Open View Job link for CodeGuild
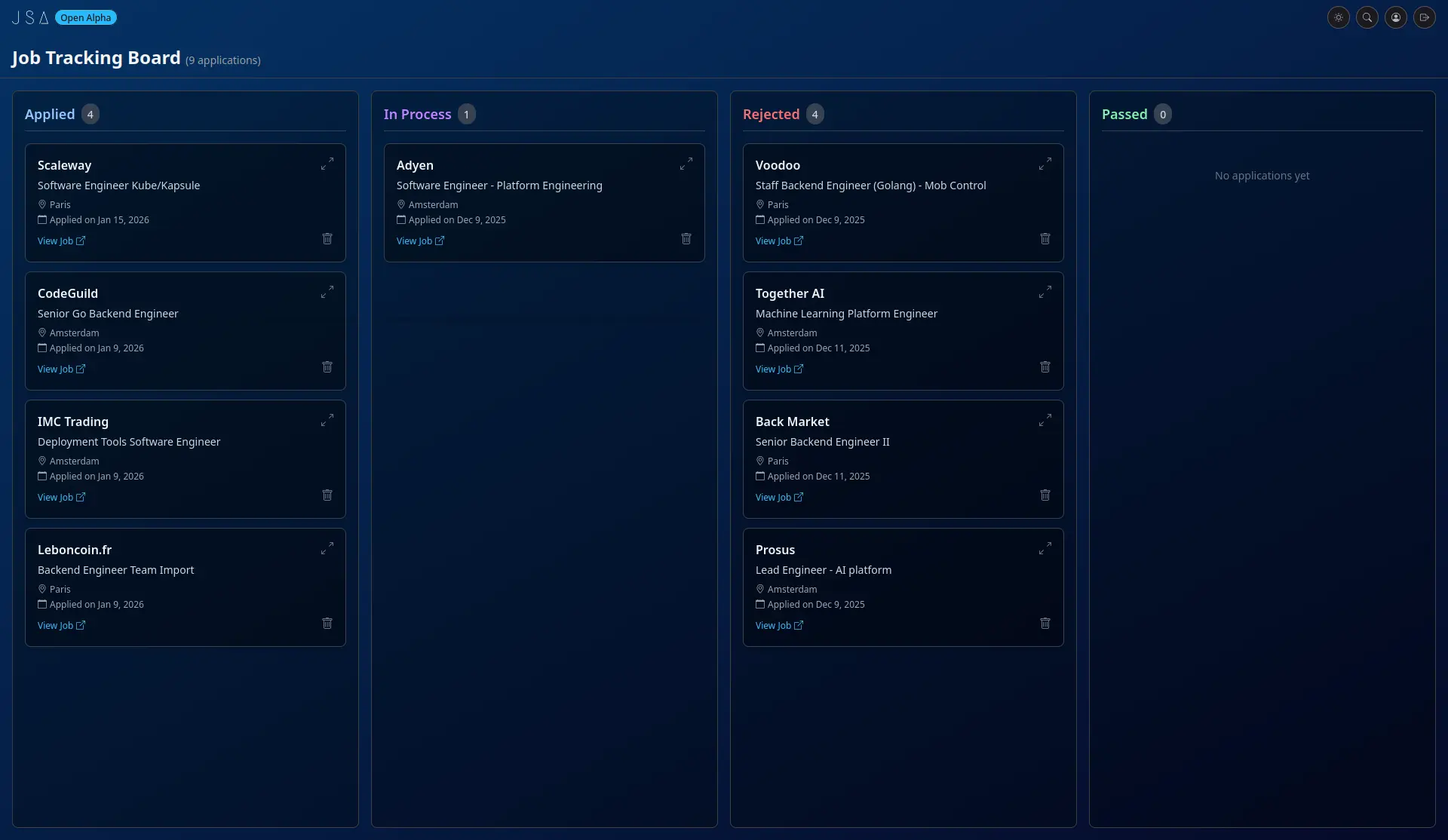The height and width of the screenshot is (840, 1448). pyautogui.click(x=61, y=369)
